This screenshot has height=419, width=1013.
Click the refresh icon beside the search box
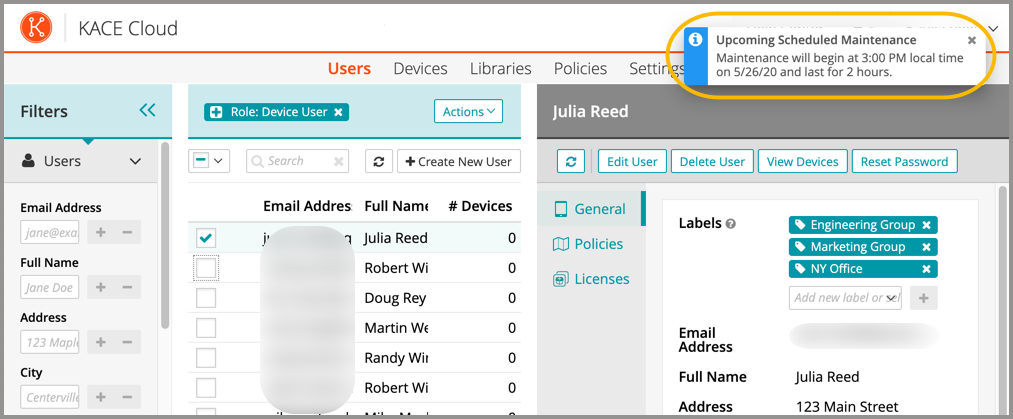[378, 161]
